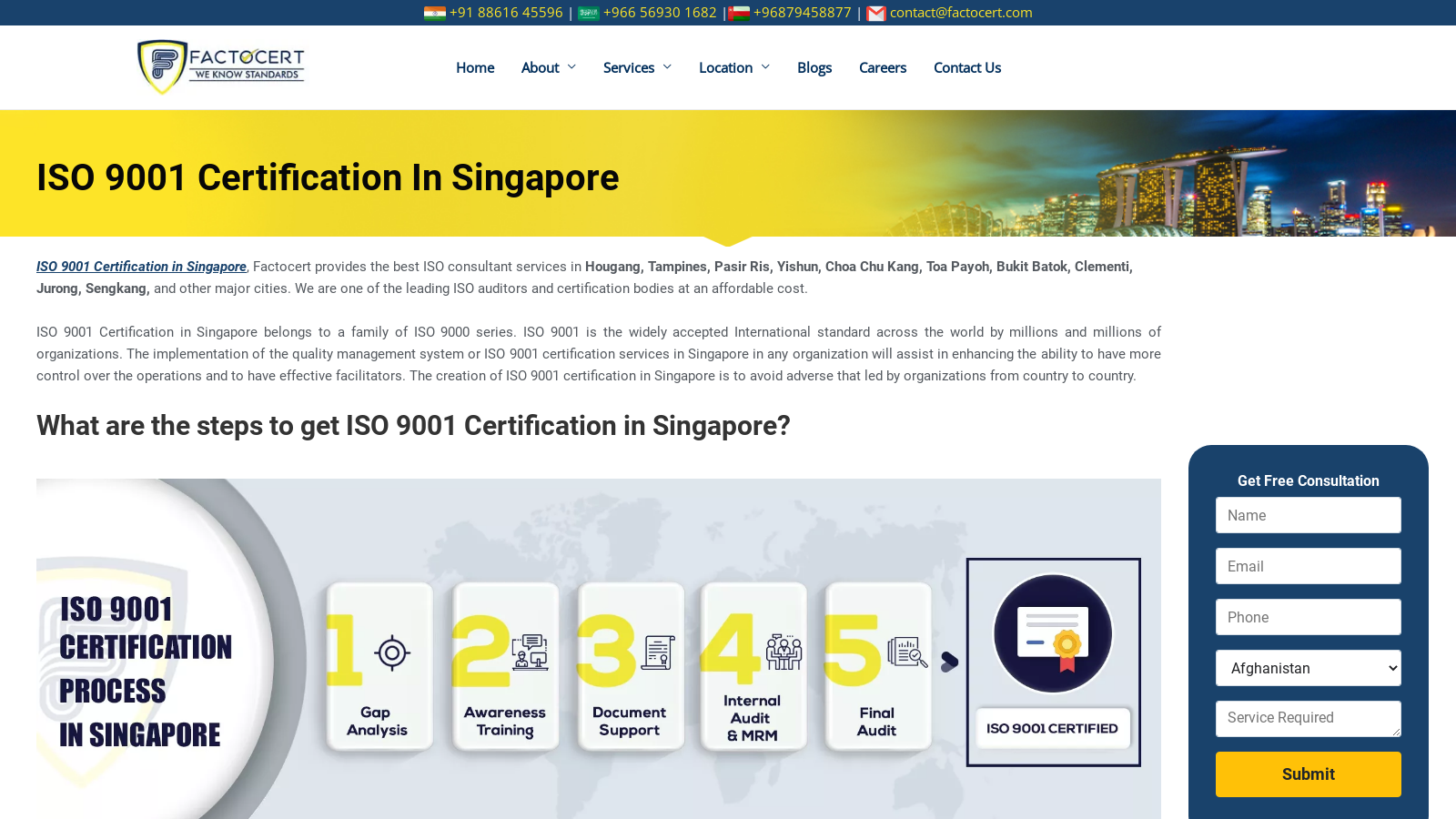
Task: Call the +91 88616 45596 number
Action: coord(506,13)
